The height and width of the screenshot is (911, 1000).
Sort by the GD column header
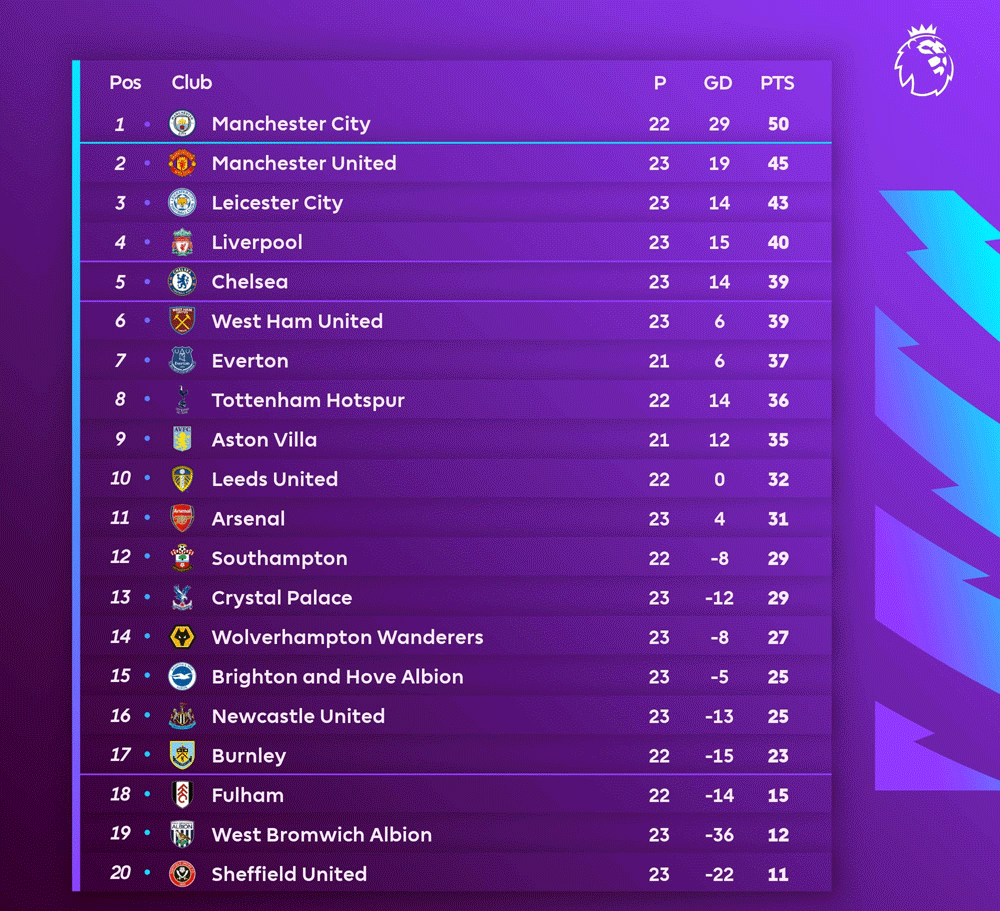click(x=718, y=83)
